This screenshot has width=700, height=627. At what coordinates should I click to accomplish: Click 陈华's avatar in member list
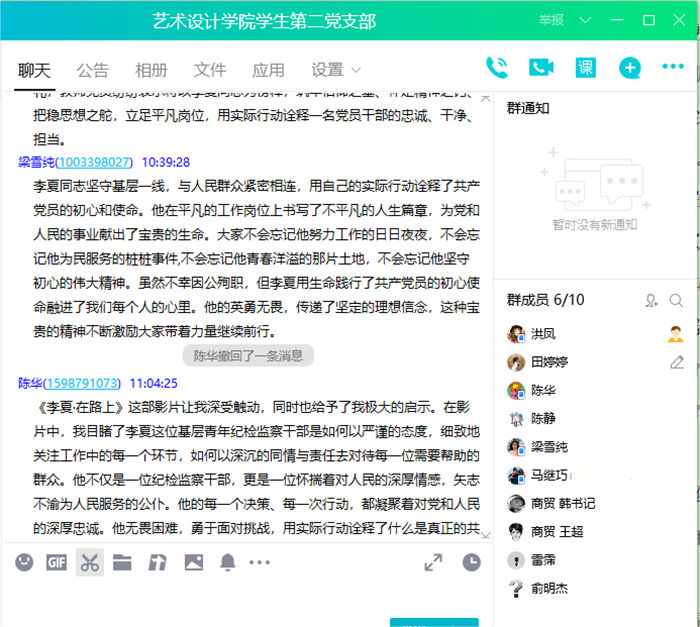click(x=516, y=390)
